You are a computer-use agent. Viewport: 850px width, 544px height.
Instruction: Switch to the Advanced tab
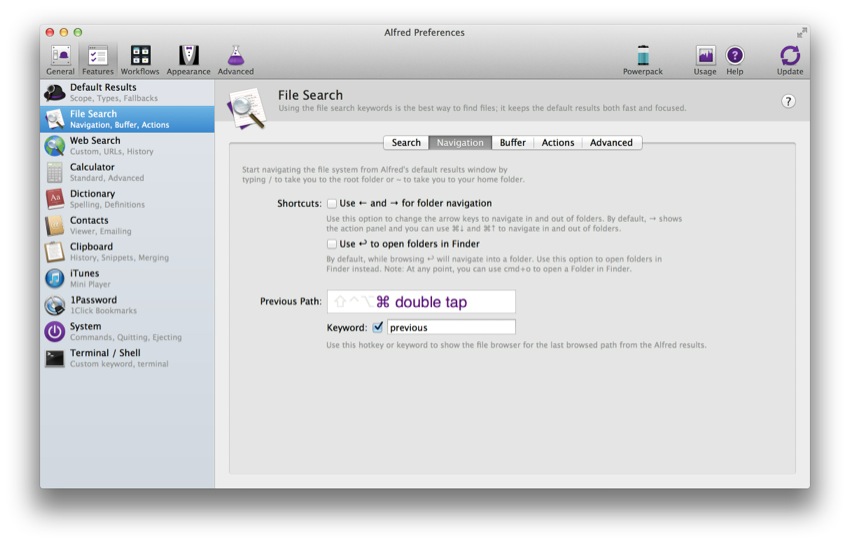(611, 143)
